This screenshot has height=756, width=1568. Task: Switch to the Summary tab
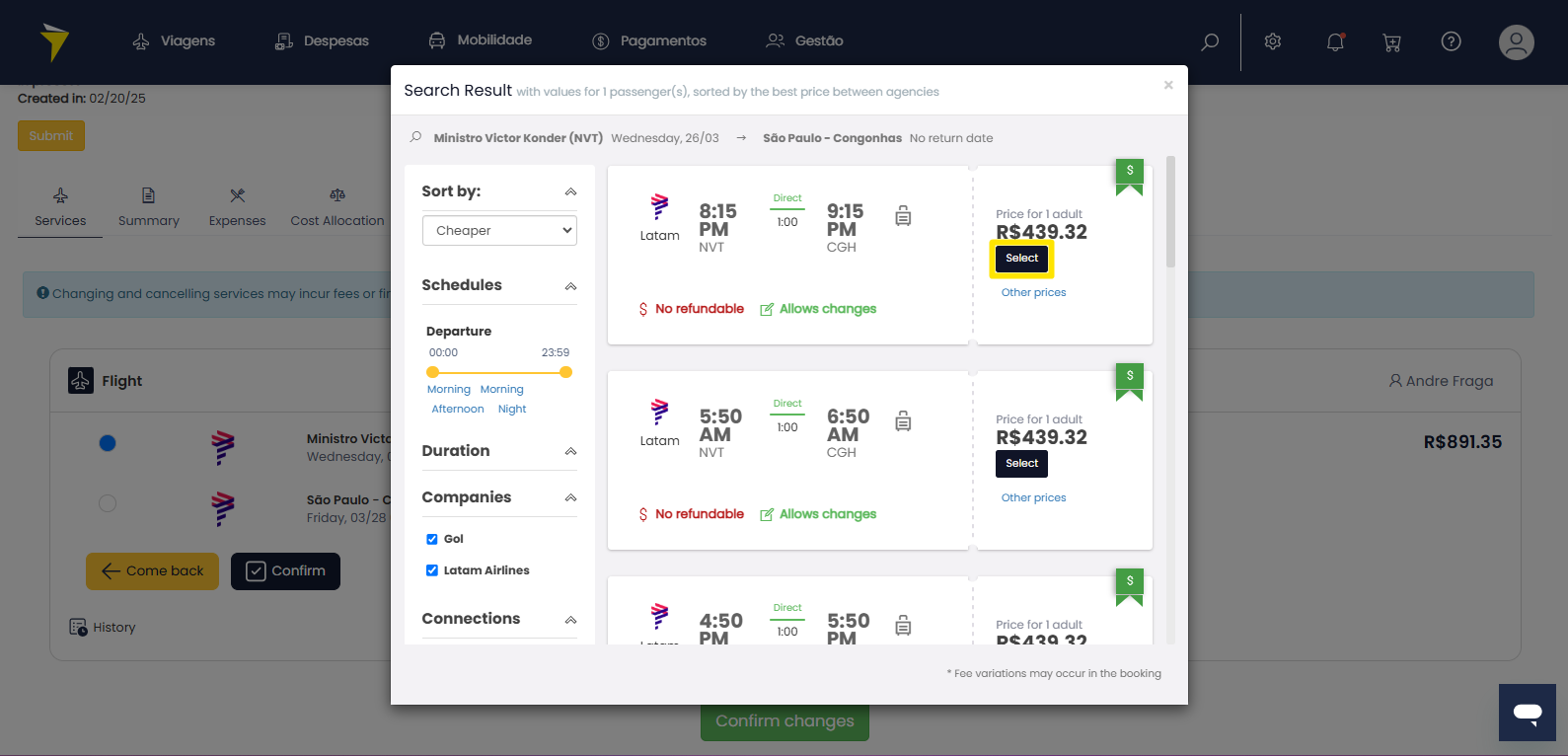(149, 208)
